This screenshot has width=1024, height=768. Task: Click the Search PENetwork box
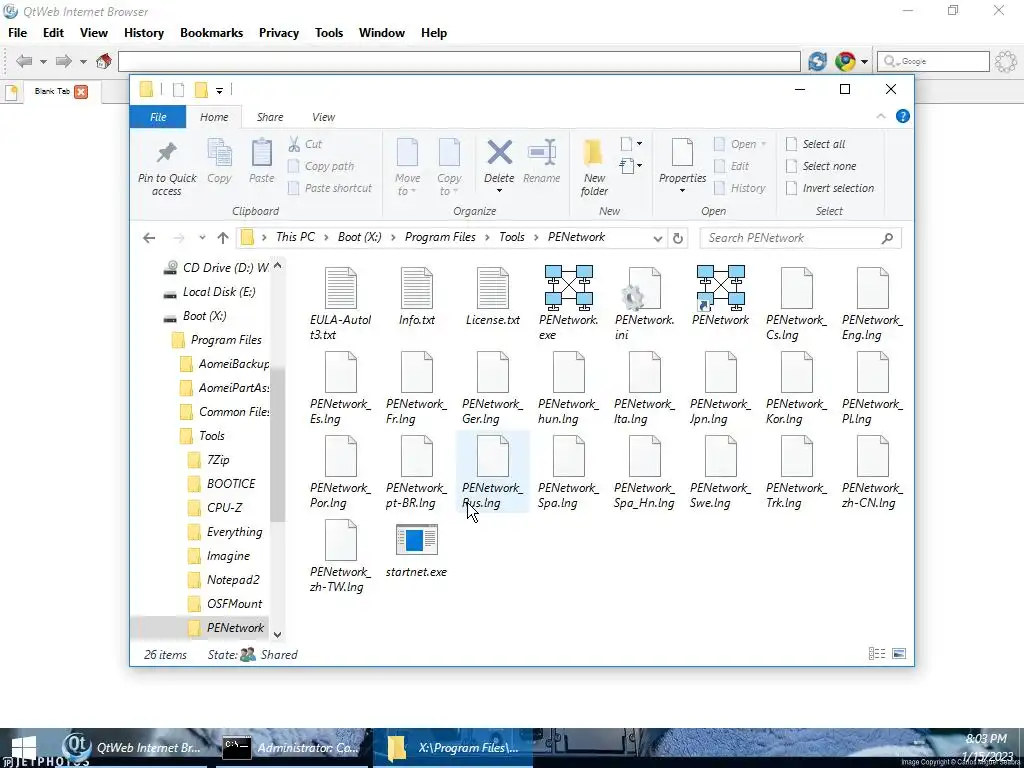tap(800, 238)
